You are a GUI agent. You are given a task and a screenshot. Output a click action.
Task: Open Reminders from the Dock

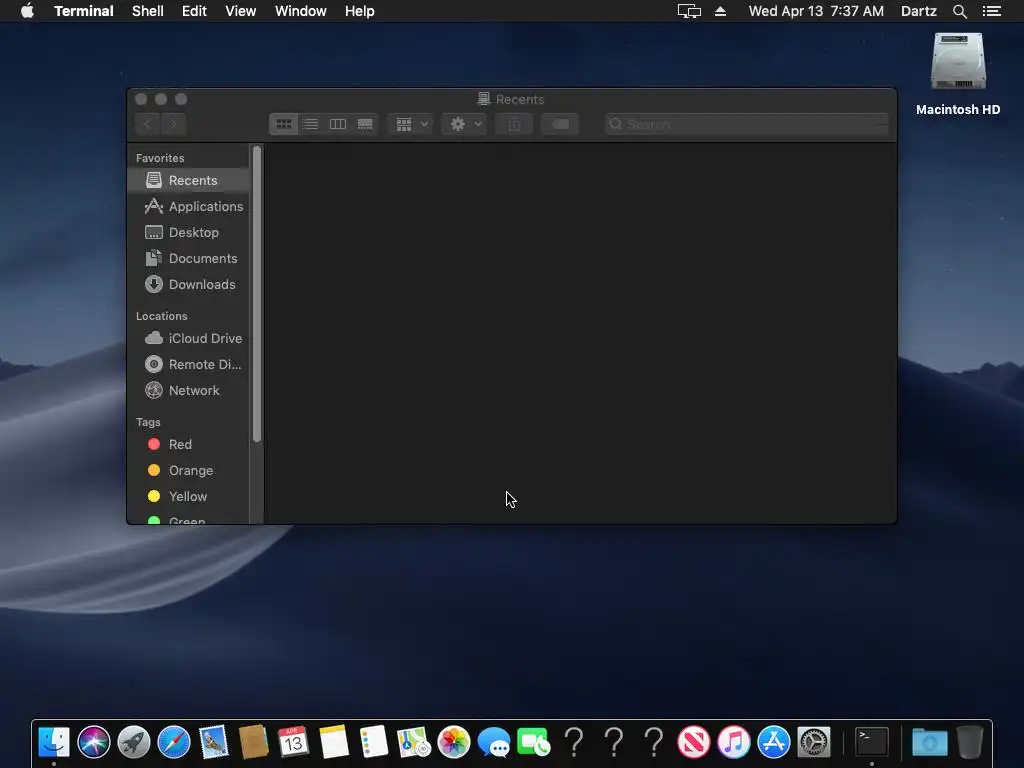(374, 742)
